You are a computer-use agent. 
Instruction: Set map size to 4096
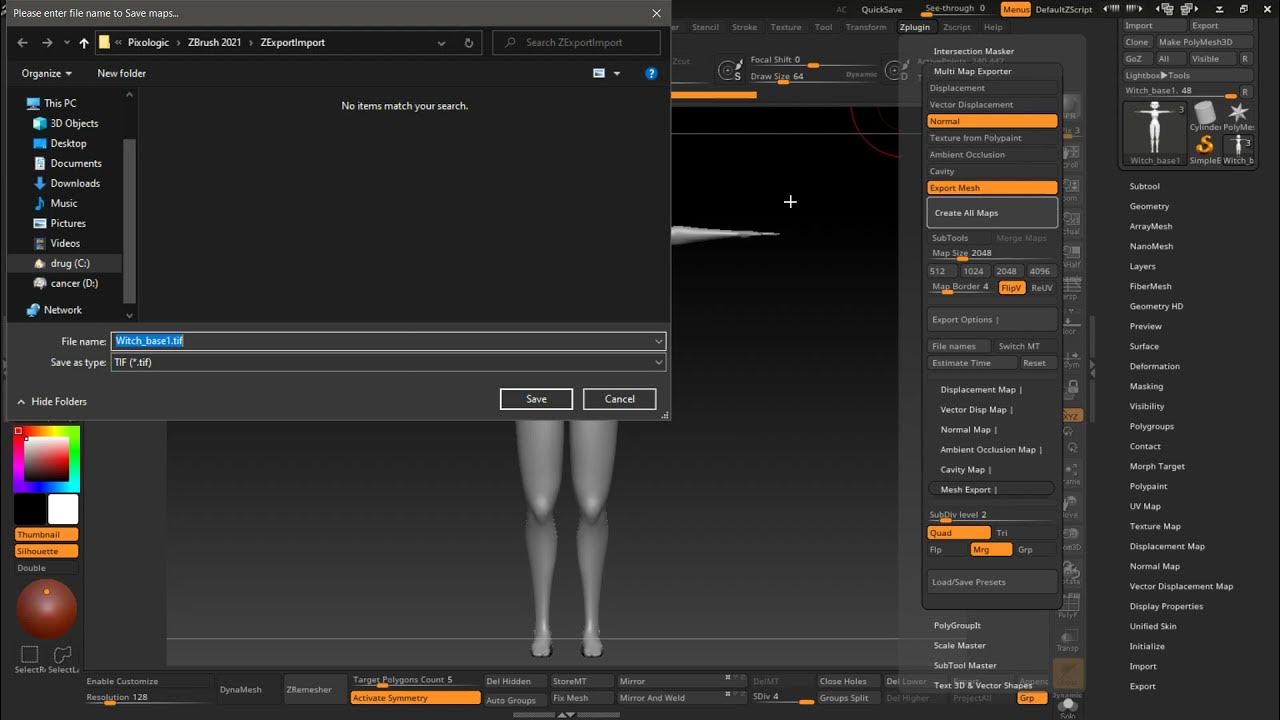[1040, 271]
